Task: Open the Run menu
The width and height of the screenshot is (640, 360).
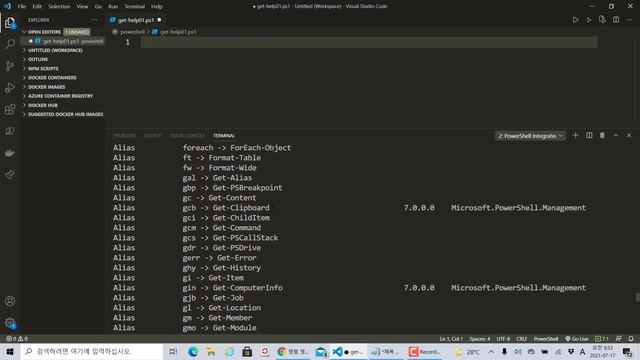Action: [x=113, y=7]
